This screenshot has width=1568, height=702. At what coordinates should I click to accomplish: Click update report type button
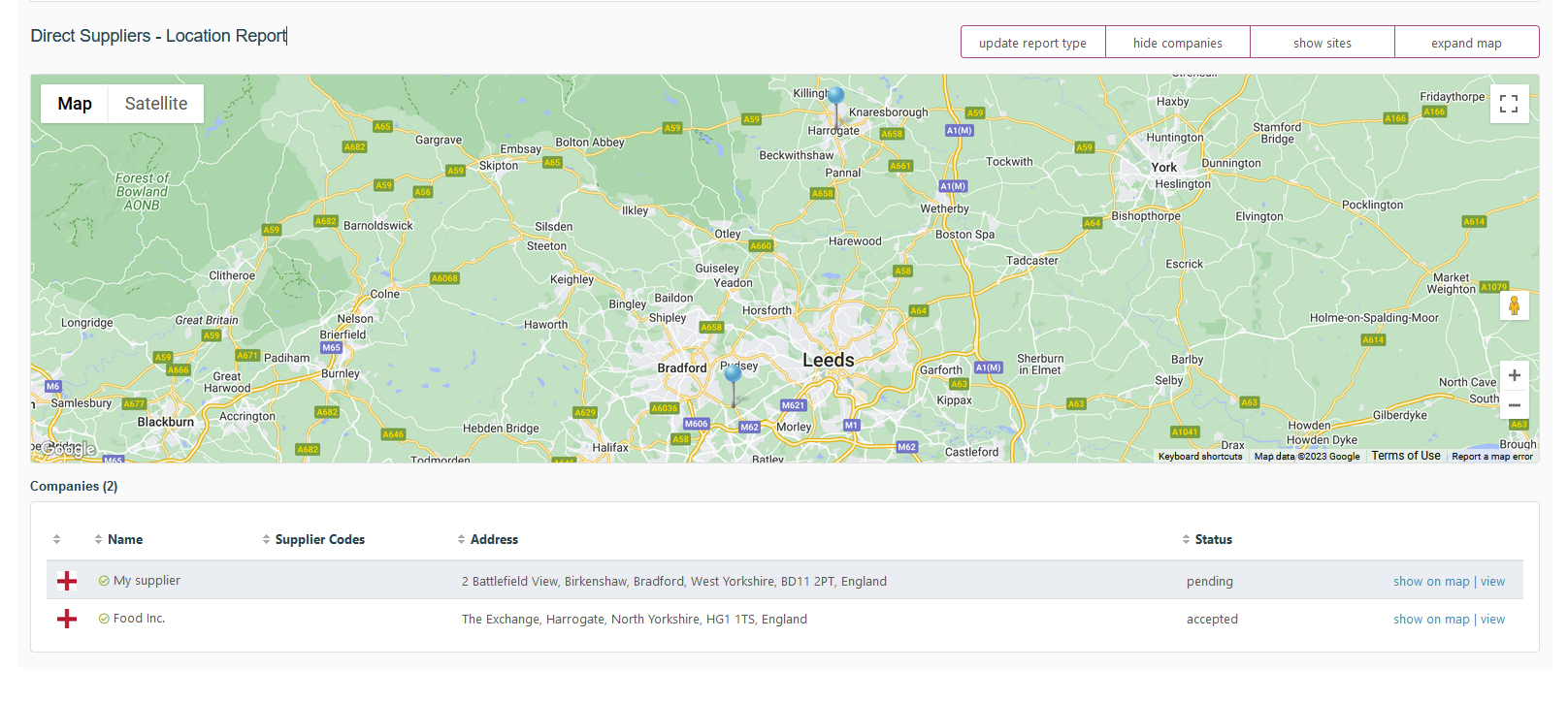pyautogui.click(x=1032, y=43)
